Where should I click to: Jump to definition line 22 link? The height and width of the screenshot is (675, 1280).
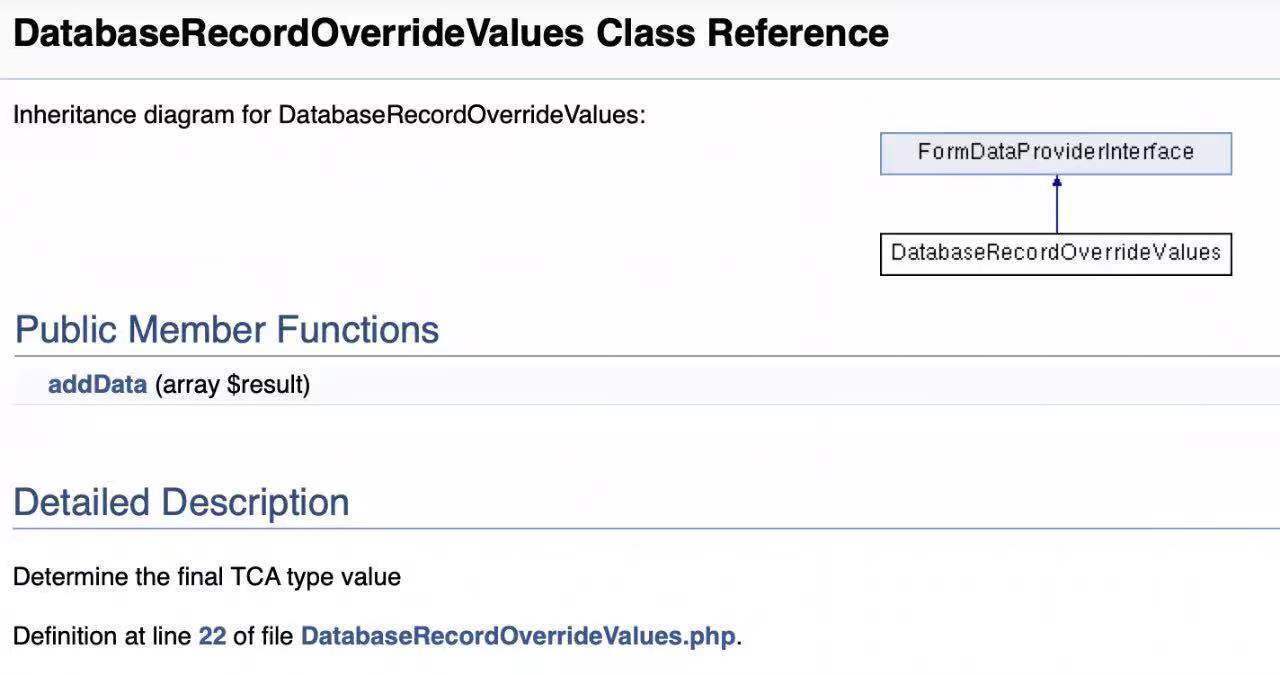click(212, 636)
